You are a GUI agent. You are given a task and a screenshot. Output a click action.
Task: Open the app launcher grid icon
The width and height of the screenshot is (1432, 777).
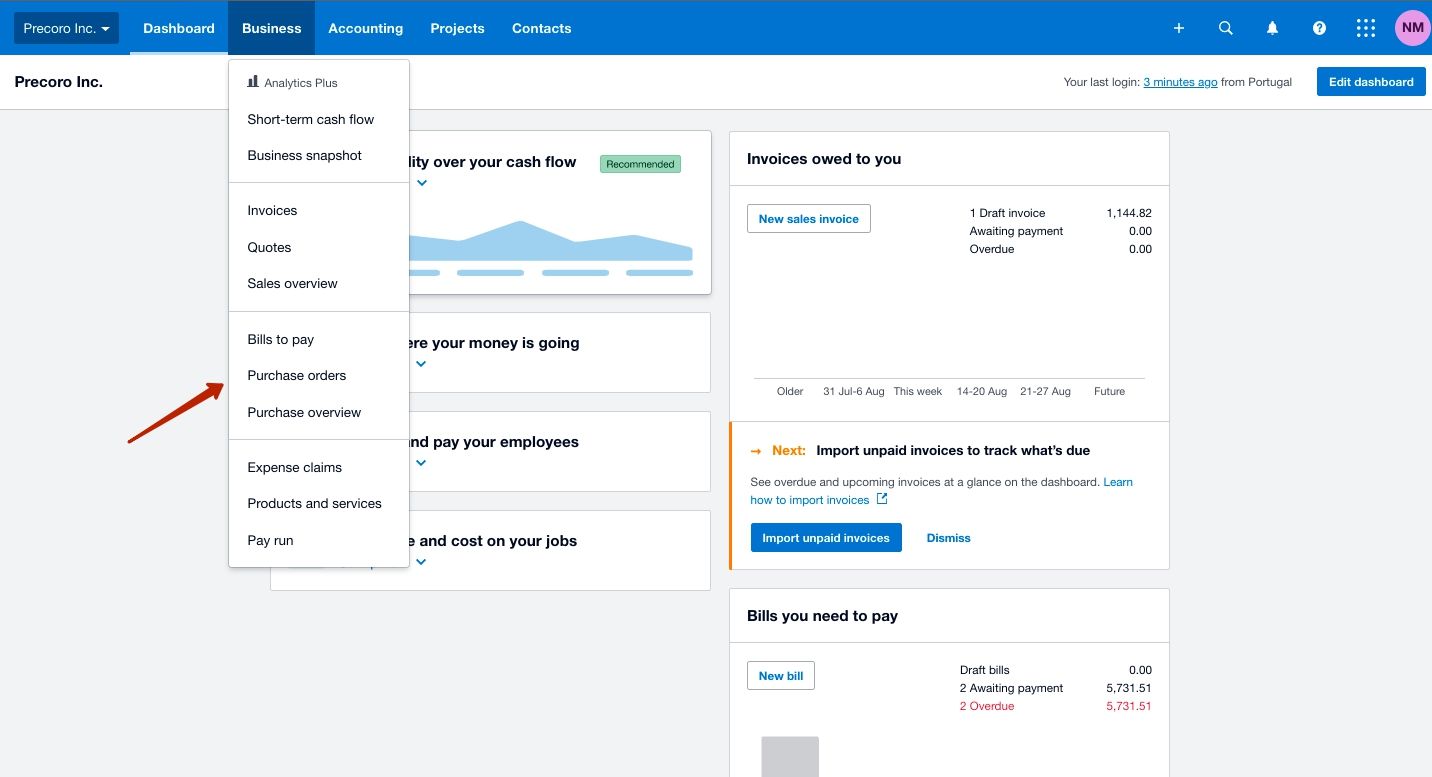pos(1366,28)
